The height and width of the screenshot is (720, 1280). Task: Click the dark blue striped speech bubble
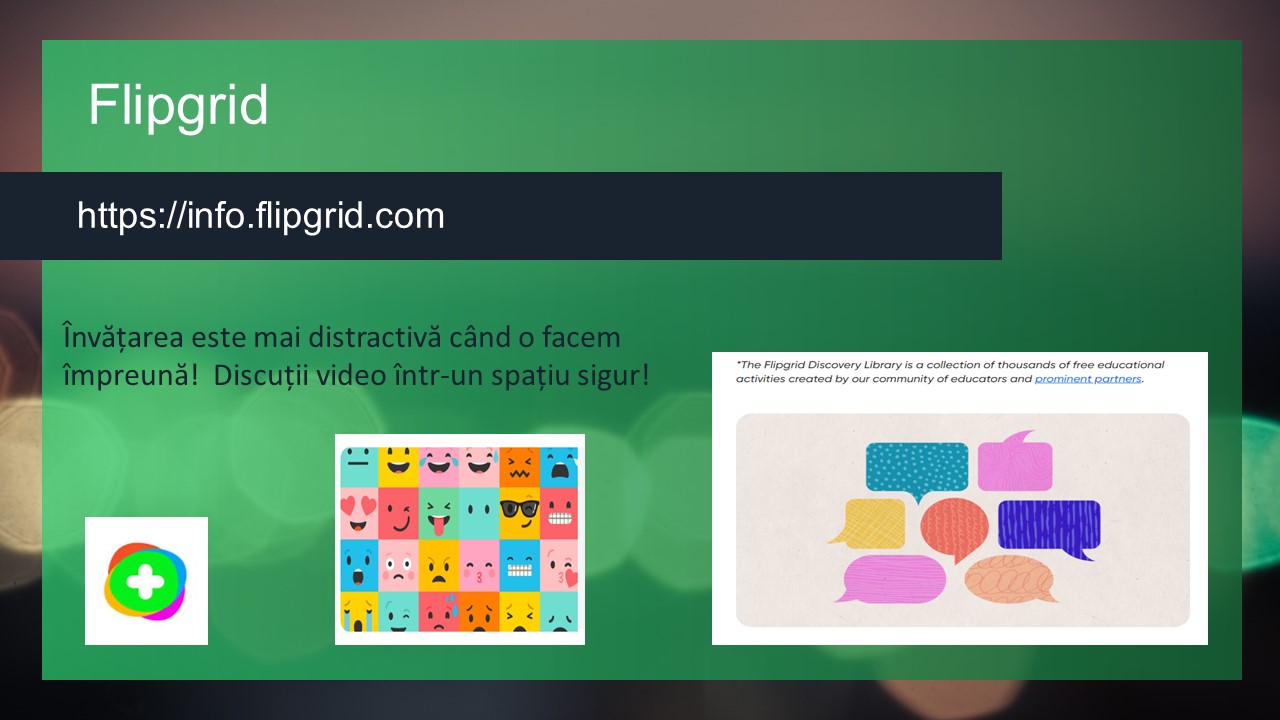(x=1050, y=527)
